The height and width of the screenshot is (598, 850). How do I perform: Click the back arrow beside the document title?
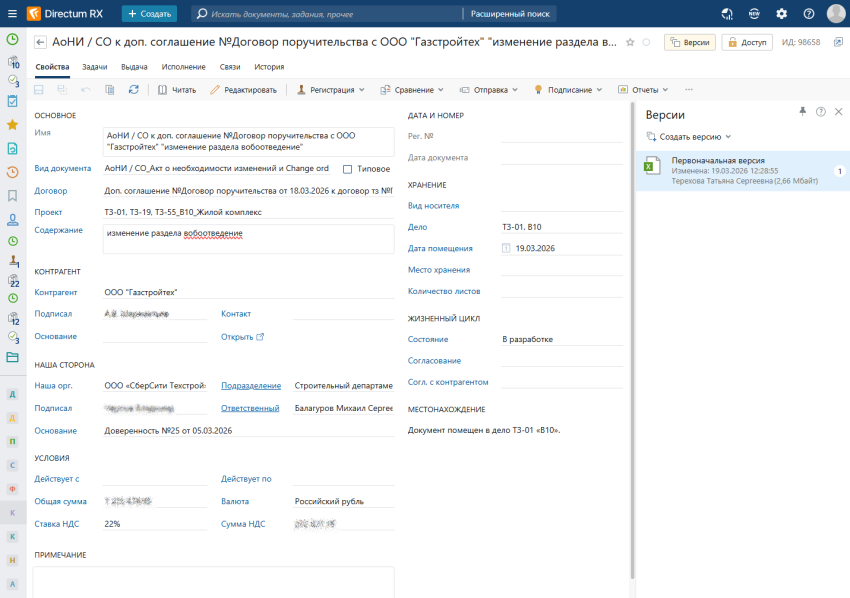coord(41,43)
